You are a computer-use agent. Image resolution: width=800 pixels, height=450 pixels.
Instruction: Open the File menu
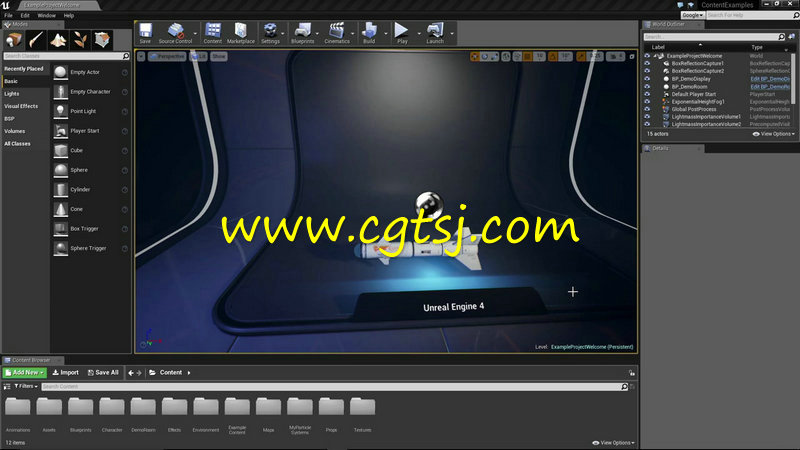(x=9, y=16)
